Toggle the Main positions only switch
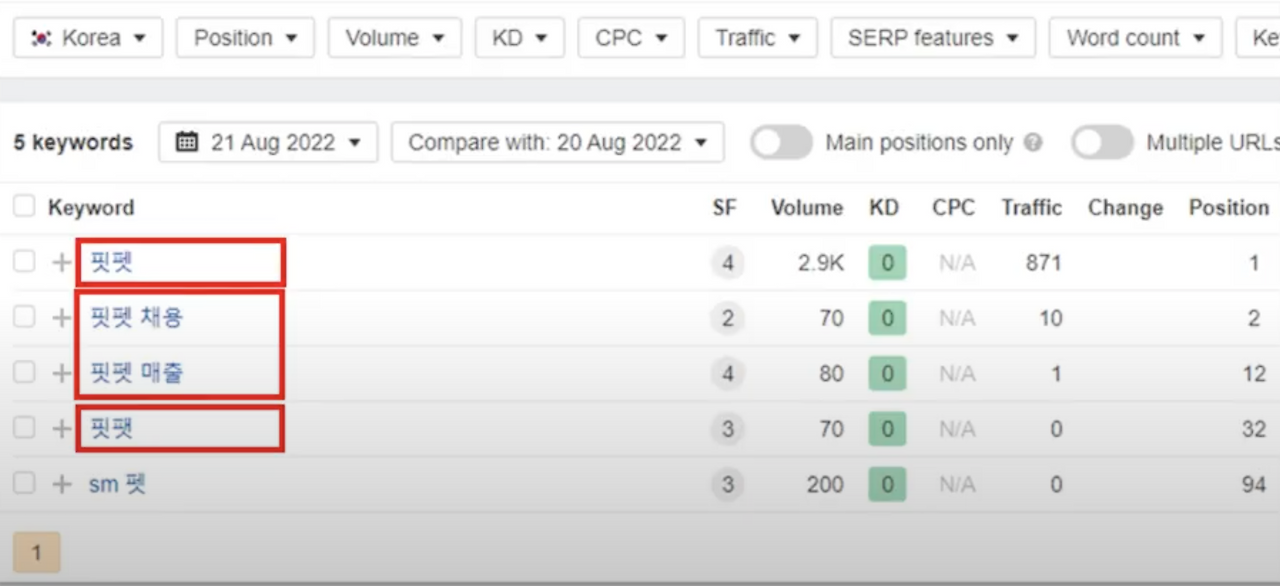Image resolution: width=1280 pixels, height=586 pixels. pyautogui.click(x=781, y=143)
